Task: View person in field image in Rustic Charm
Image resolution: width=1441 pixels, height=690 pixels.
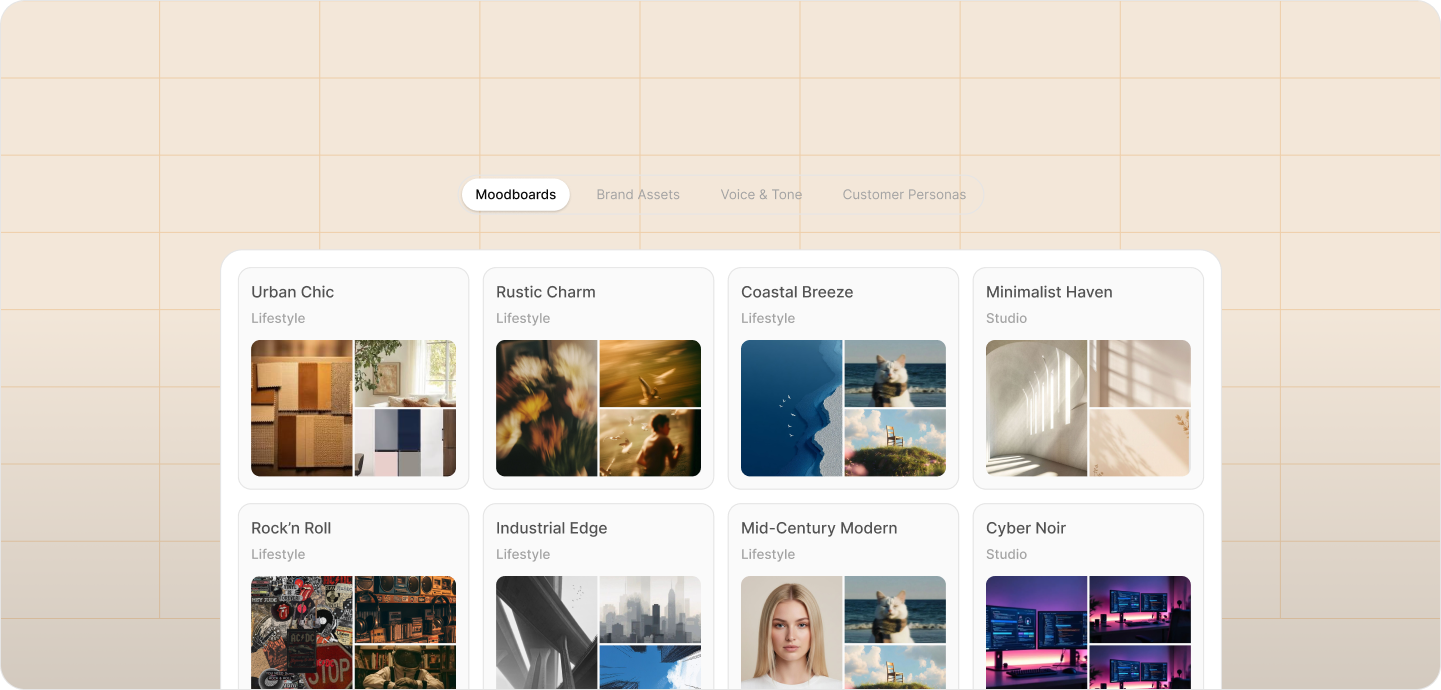Action: coord(650,442)
